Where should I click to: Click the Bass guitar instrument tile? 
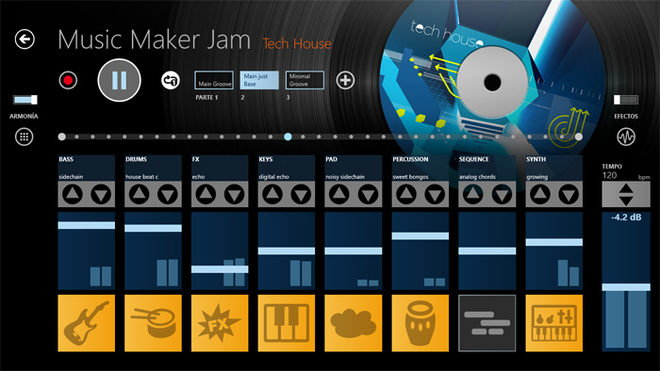[86, 323]
